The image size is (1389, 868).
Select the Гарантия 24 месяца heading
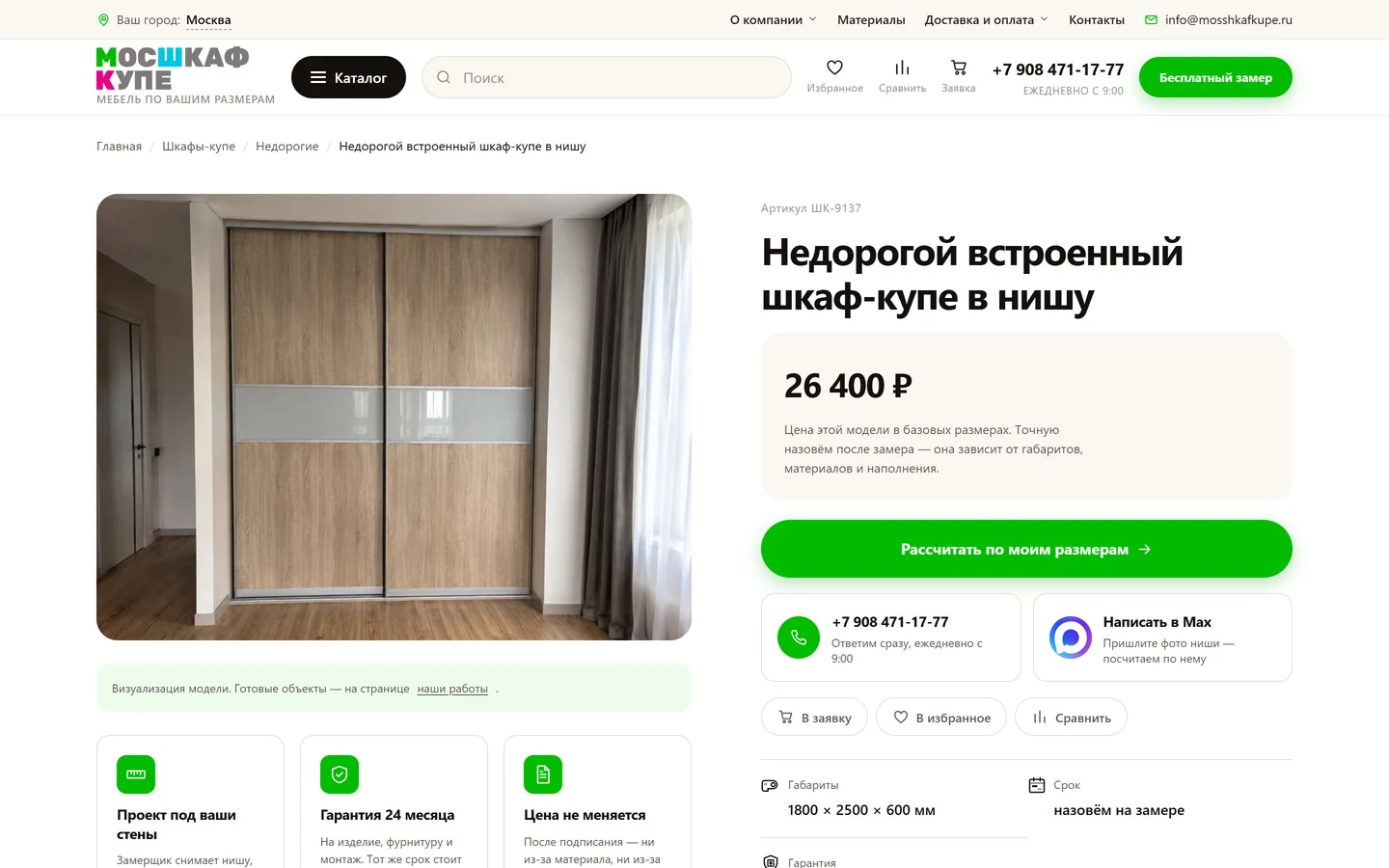coord(387,815)
